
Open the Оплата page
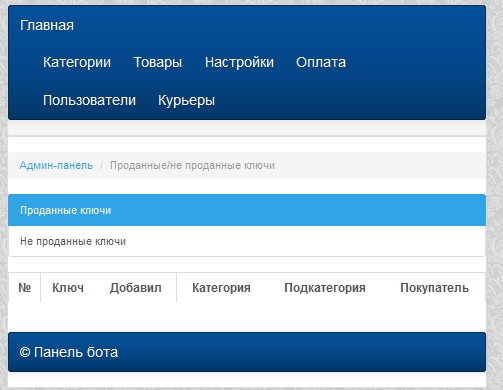pos(321,62)
